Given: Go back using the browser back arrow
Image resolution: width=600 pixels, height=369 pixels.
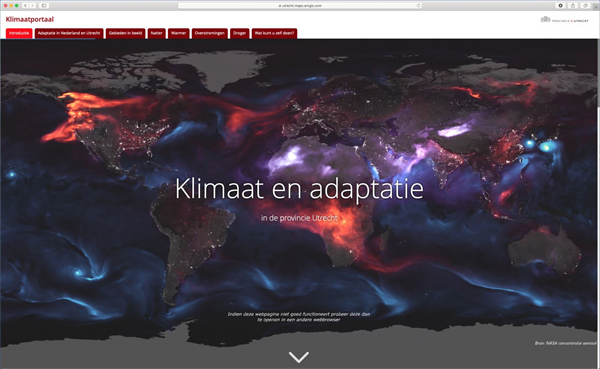Looking at the screenshot, I should [x=26, y=5].
